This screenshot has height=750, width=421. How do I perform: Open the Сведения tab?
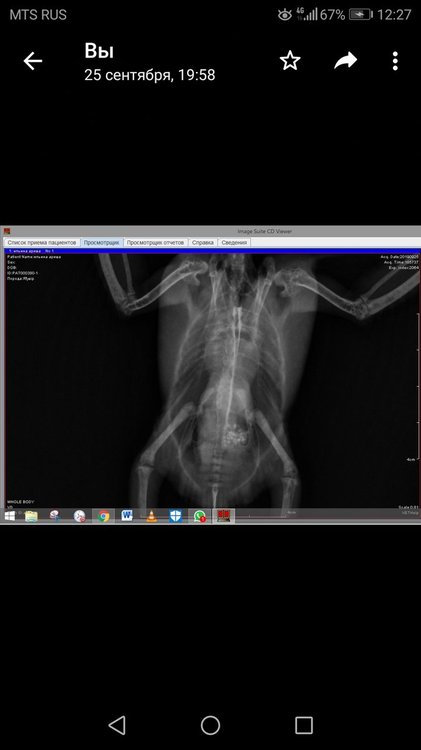pos(234,243)
